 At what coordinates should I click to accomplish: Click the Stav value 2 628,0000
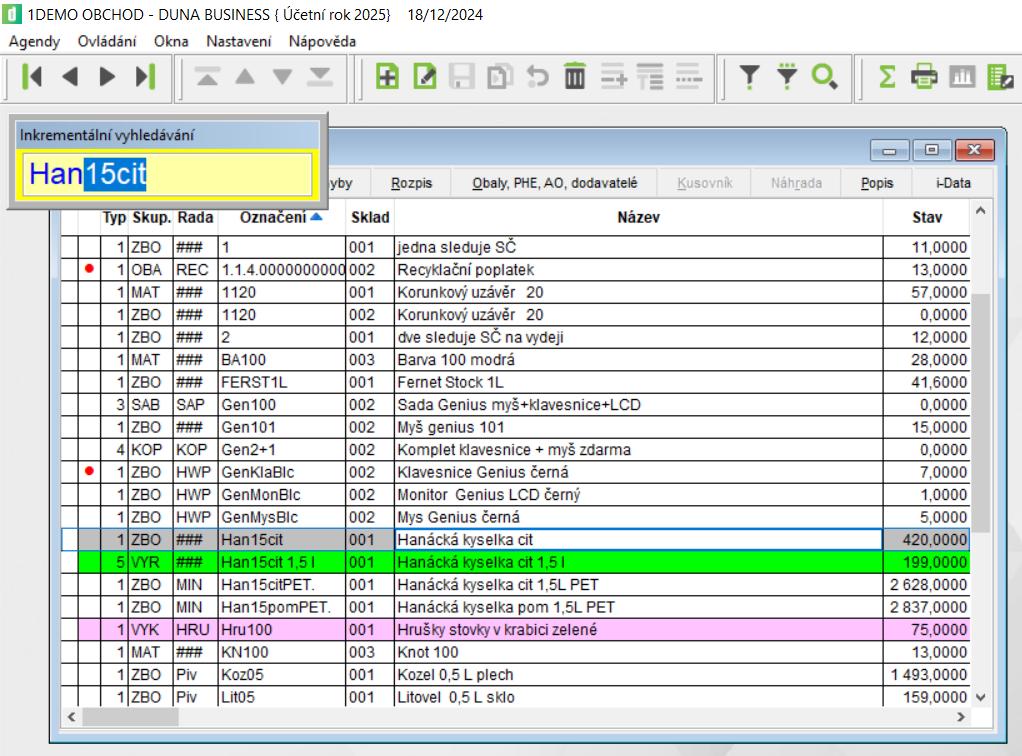coord(927,585)
